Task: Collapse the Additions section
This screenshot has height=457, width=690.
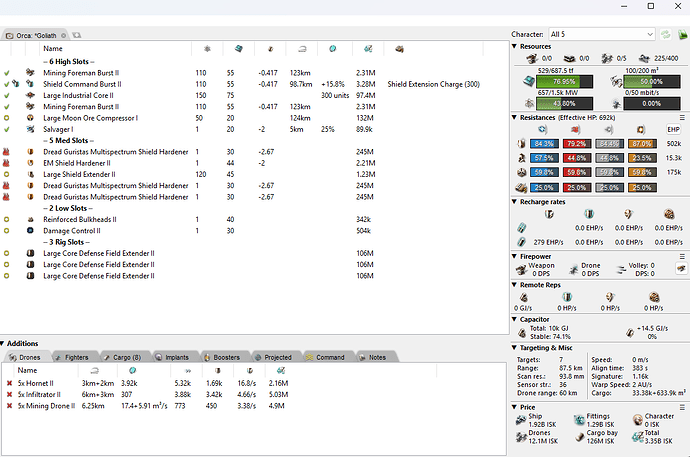Action: coord(2,343)
